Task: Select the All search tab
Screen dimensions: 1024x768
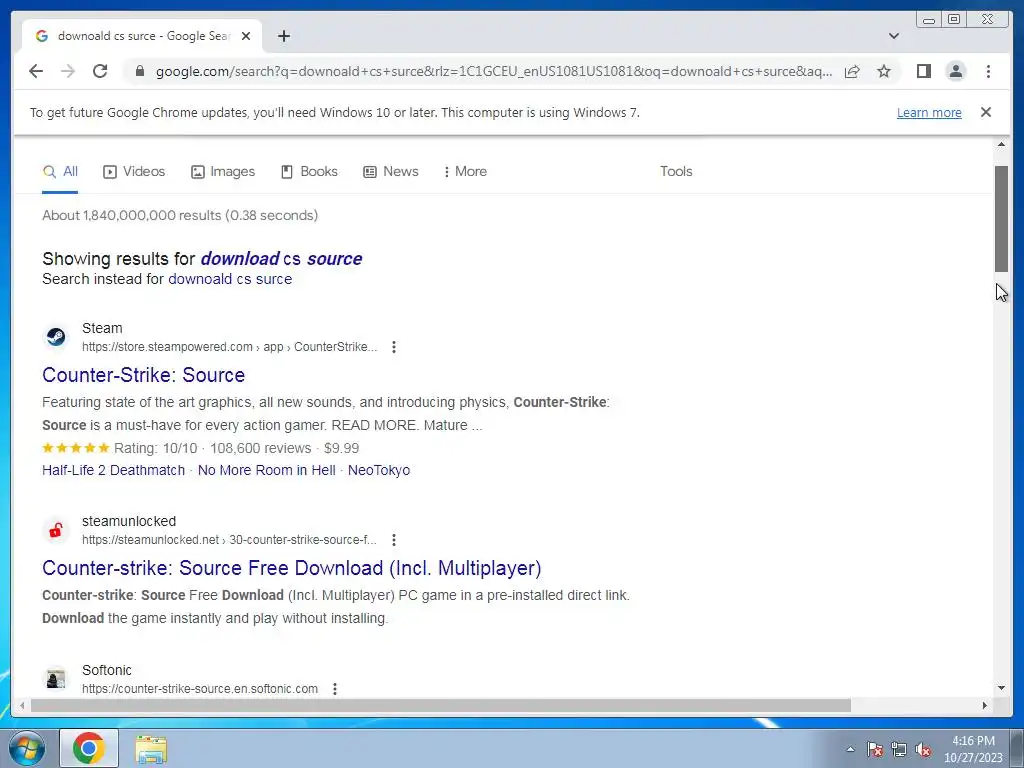Action: click(60, 172)
